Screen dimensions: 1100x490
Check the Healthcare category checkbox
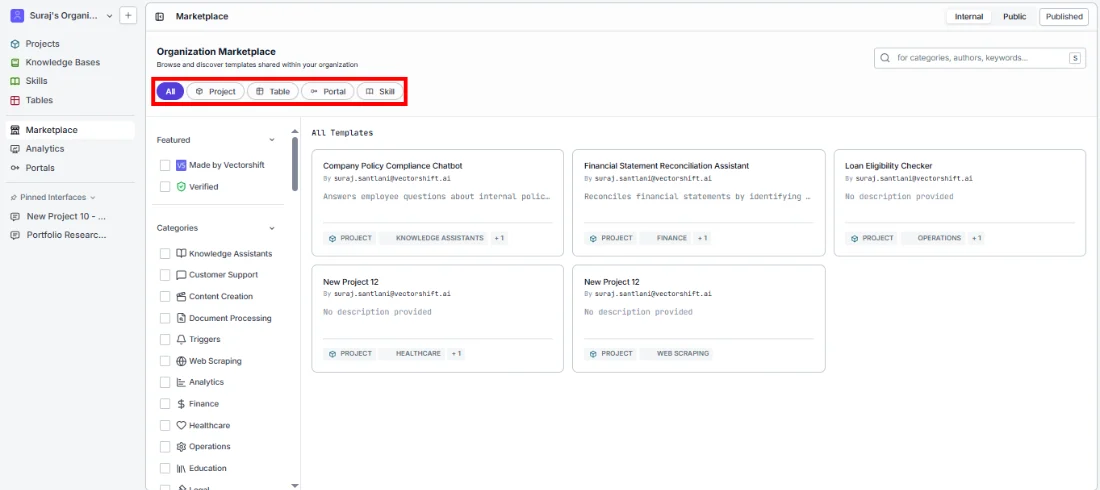165,425
